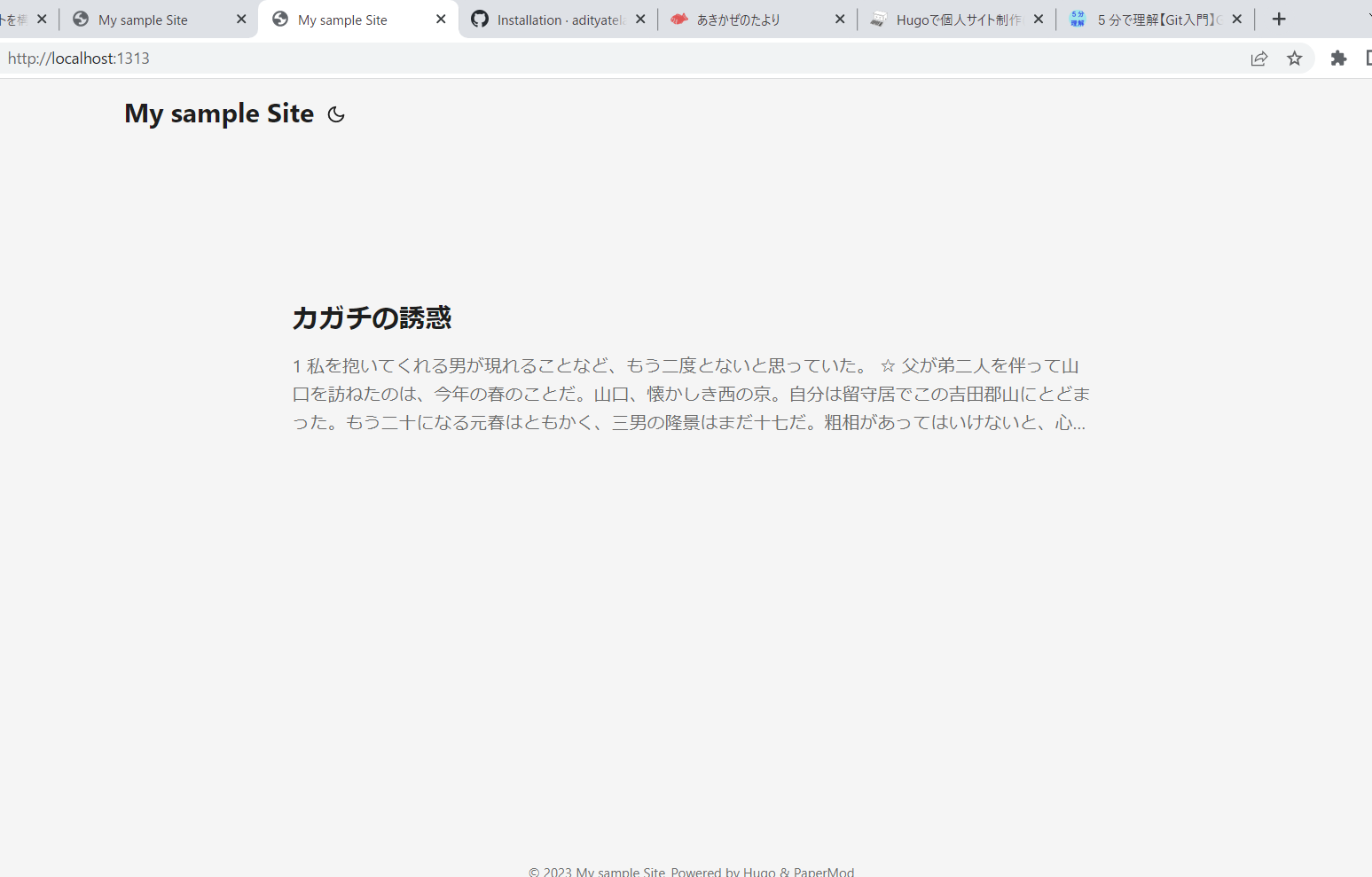The image size is (1372, 877).
Task: Click the post excerpt text preview
Action: (691, 394)
